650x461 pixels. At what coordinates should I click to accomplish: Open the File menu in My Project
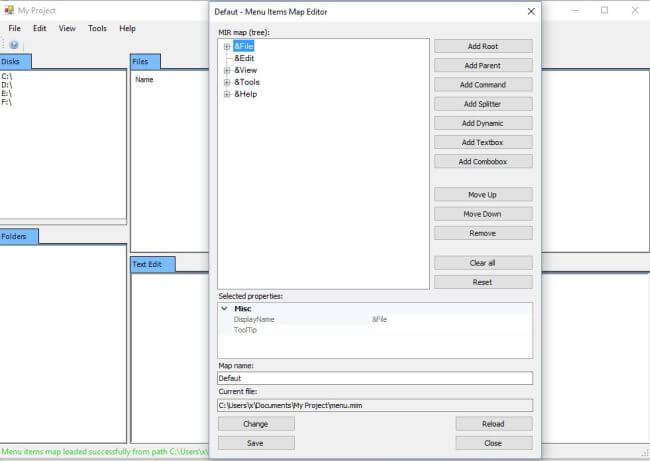15,28
